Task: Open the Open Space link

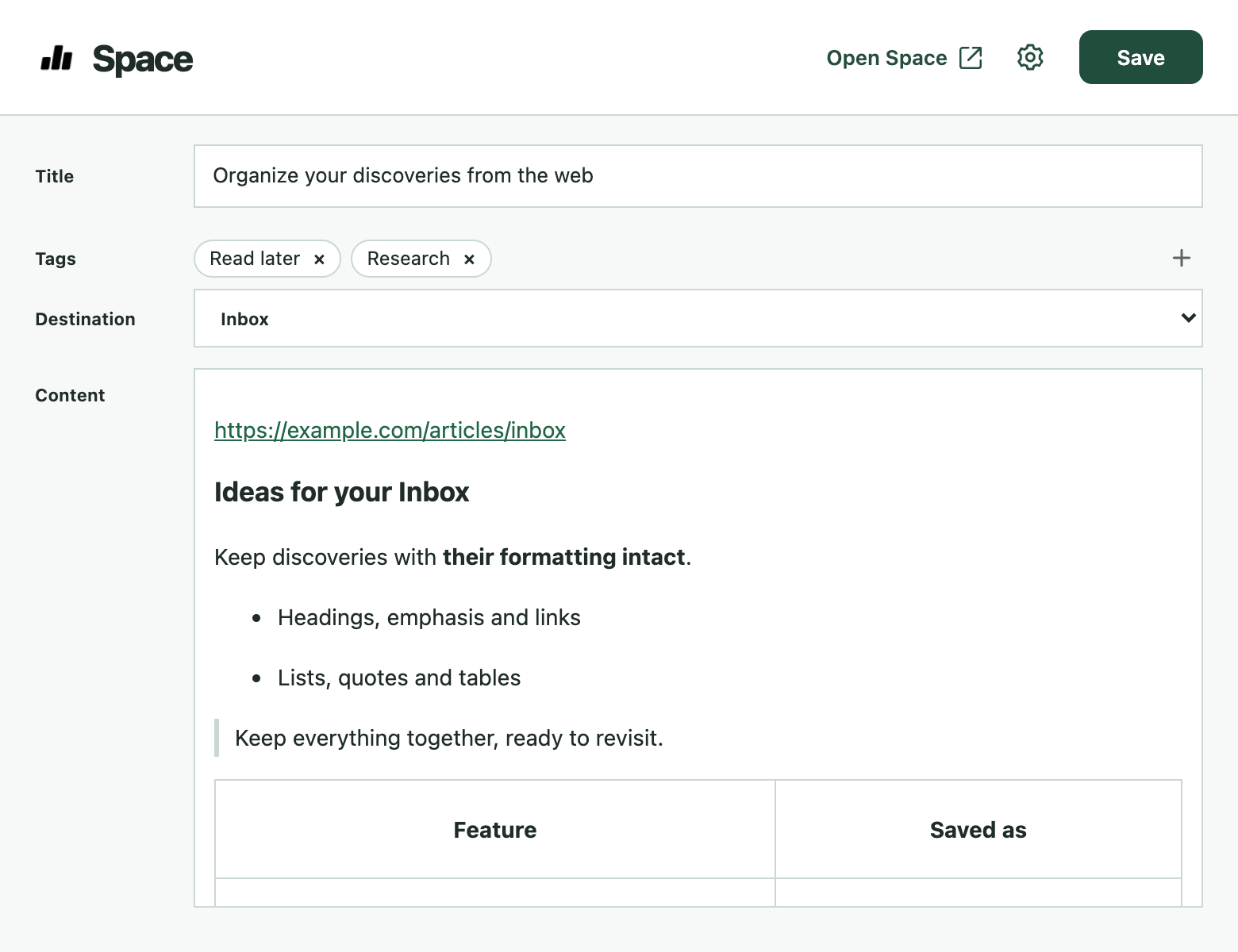Action: pyautogui.click(x=904, y=58)
